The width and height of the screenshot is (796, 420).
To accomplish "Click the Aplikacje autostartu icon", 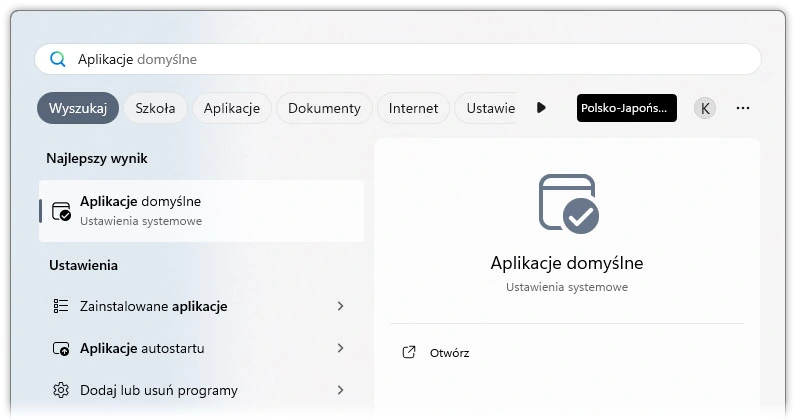I will pos(61,348).
